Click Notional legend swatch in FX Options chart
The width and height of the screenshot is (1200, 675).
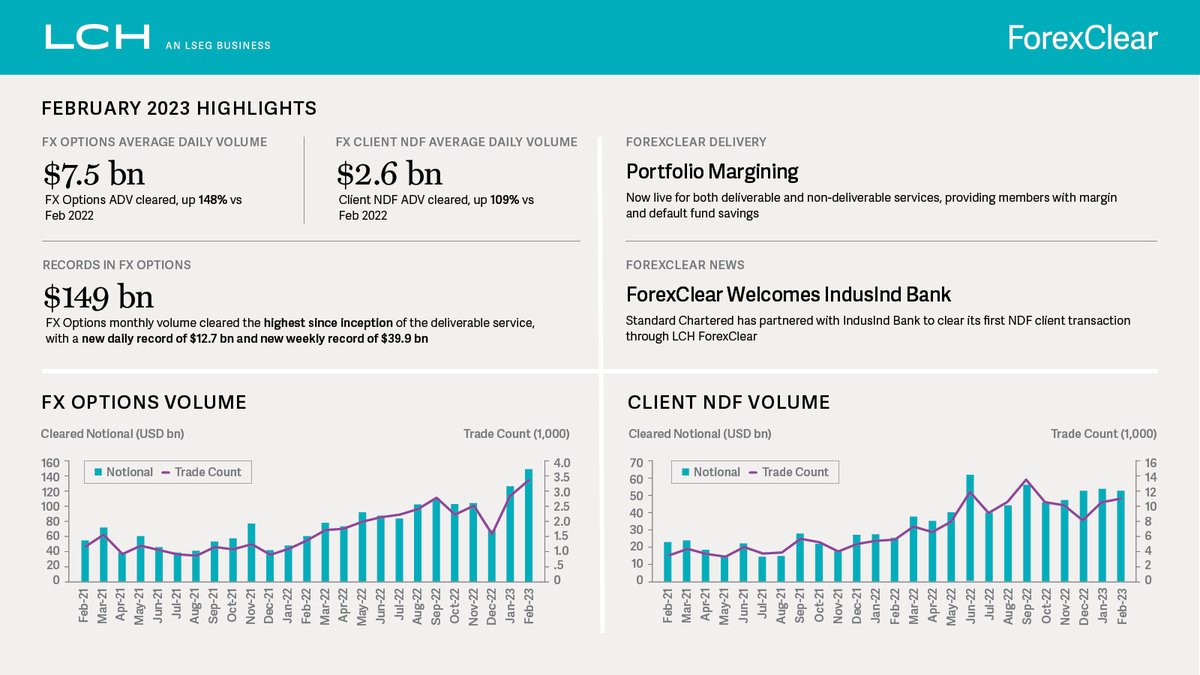pos(98,472)
